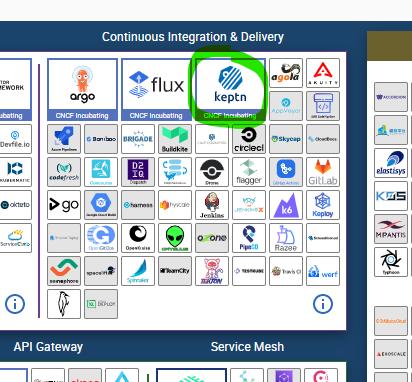Click the Razee tile
The height and width of the screenshot is (382, 412).
pos(286,238)
